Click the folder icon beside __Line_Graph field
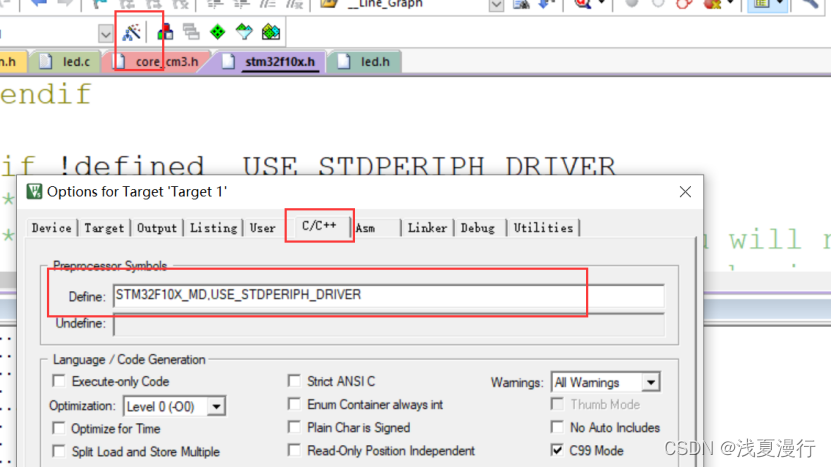 pyautogui.click(x=329, y=4)
